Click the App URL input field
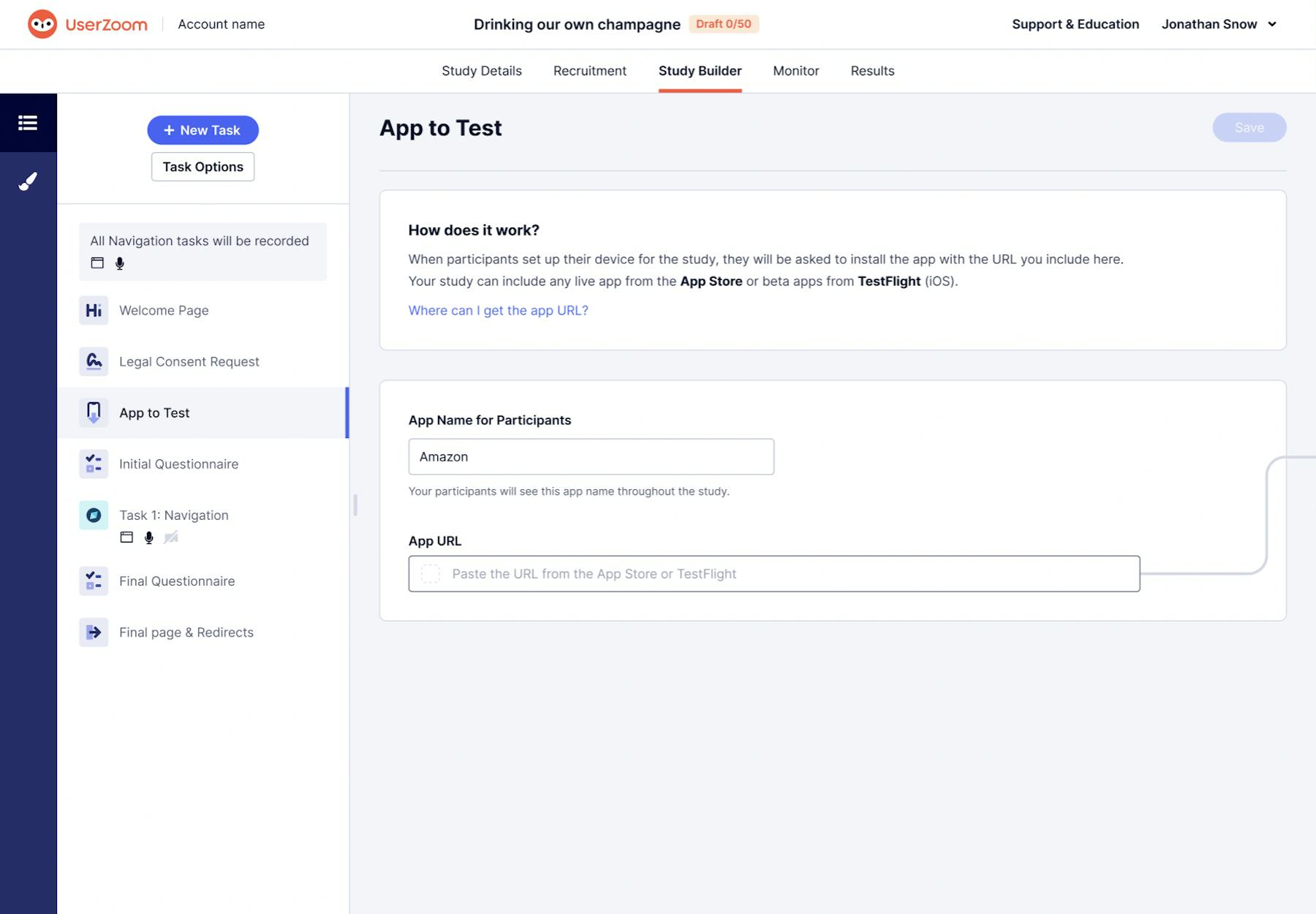Image resolution: width=1316 pixels, height=914 pixels. tap(774, 574)
